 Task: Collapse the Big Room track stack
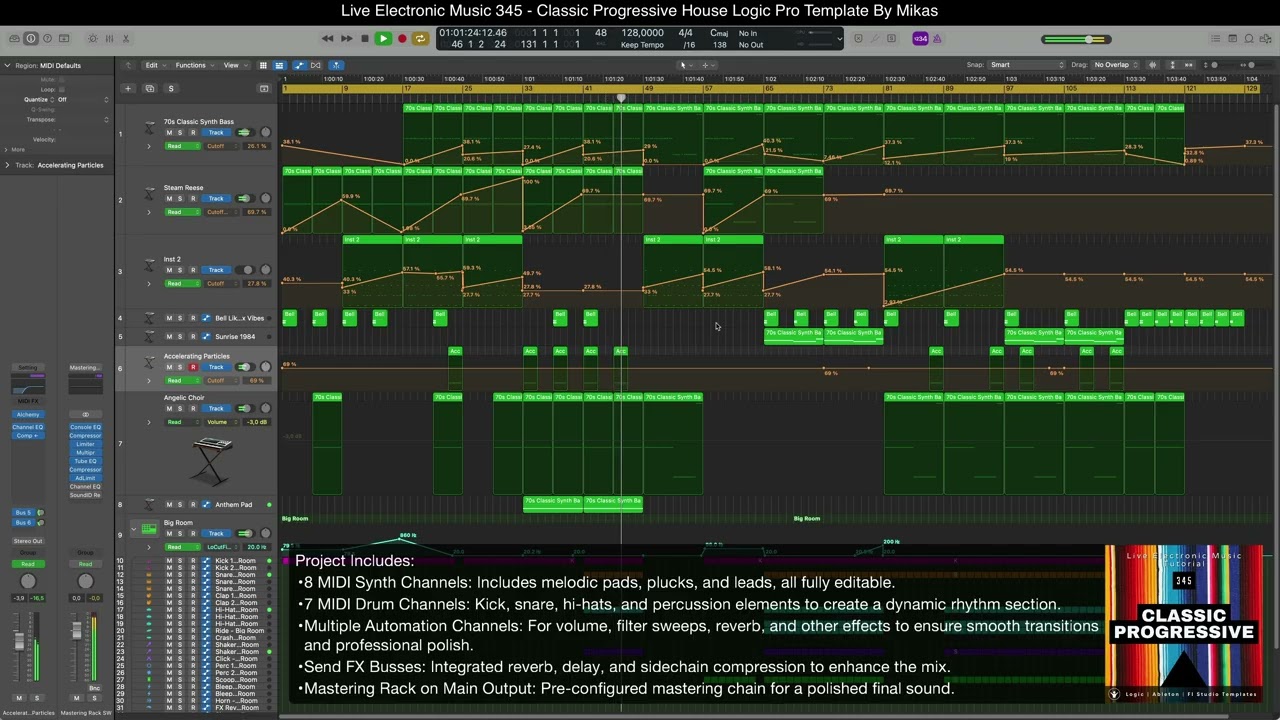tap(133, 528)
